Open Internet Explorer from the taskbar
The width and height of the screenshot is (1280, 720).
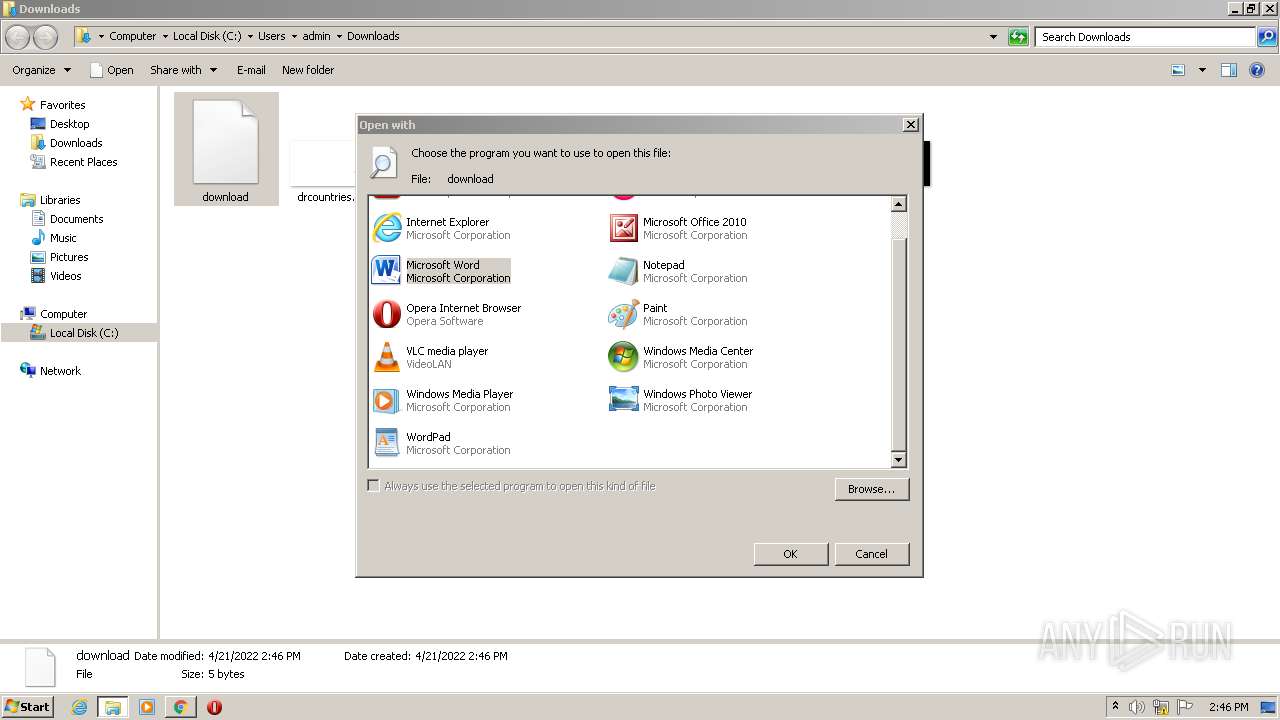click(80, 707)
